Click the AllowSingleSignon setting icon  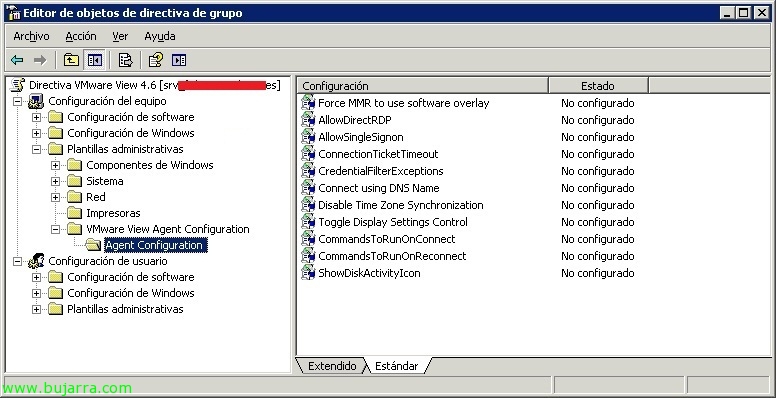pos(308,137)
